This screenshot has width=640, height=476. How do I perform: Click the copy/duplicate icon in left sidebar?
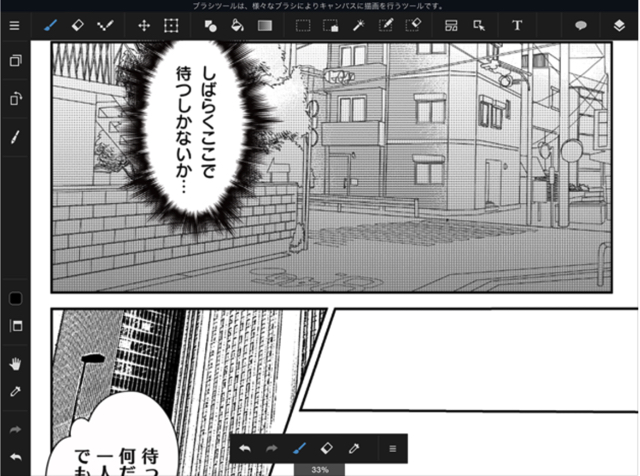[x=16, y=60]
